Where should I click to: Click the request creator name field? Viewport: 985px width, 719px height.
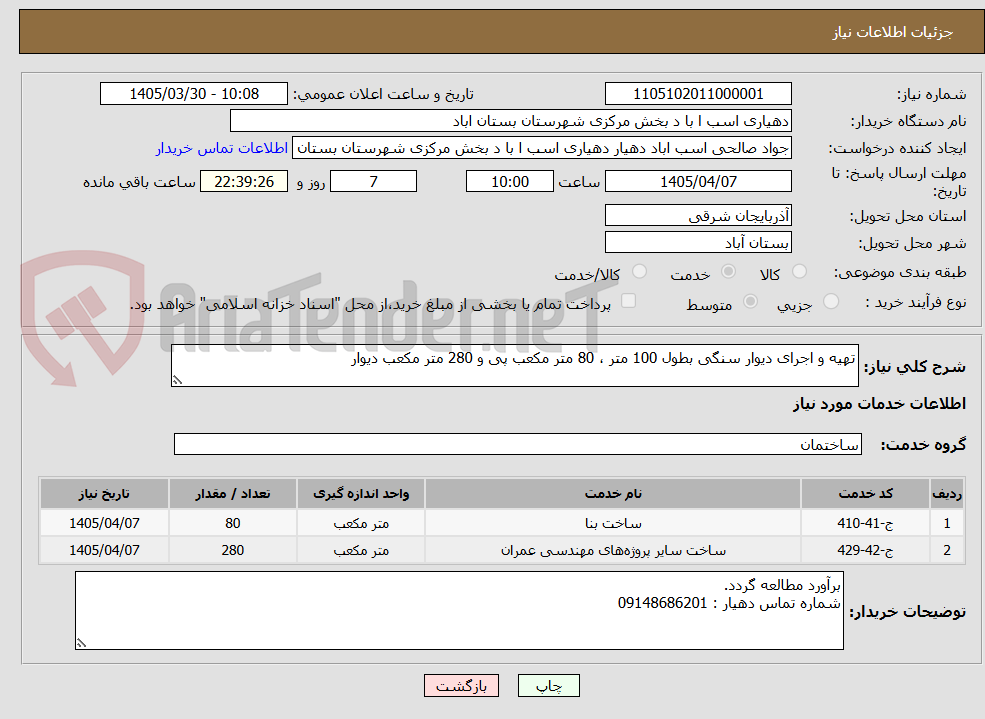coord(541,148)
